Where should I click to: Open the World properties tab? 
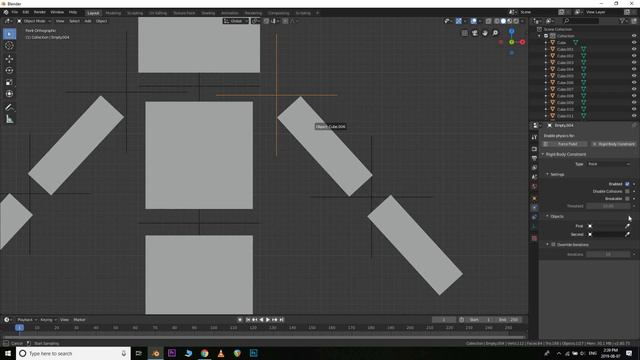[x=534, y=187]
